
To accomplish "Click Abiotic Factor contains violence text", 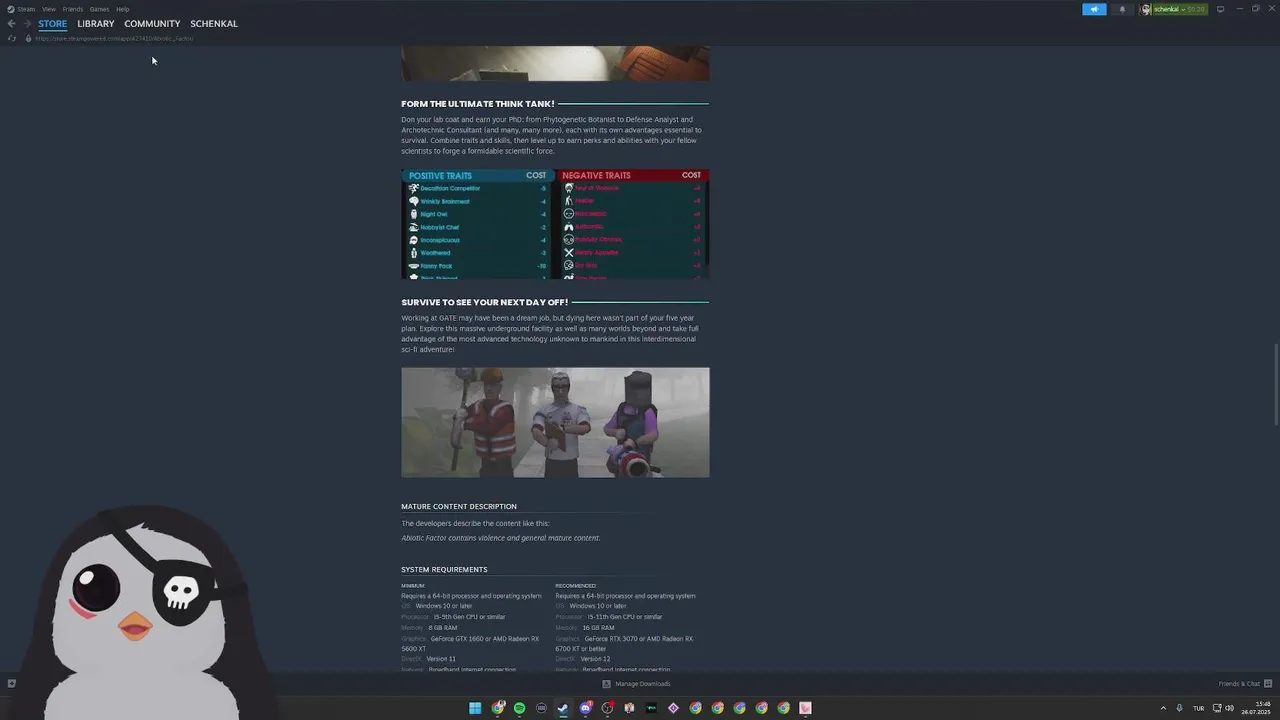I will [x=501, y=538].
